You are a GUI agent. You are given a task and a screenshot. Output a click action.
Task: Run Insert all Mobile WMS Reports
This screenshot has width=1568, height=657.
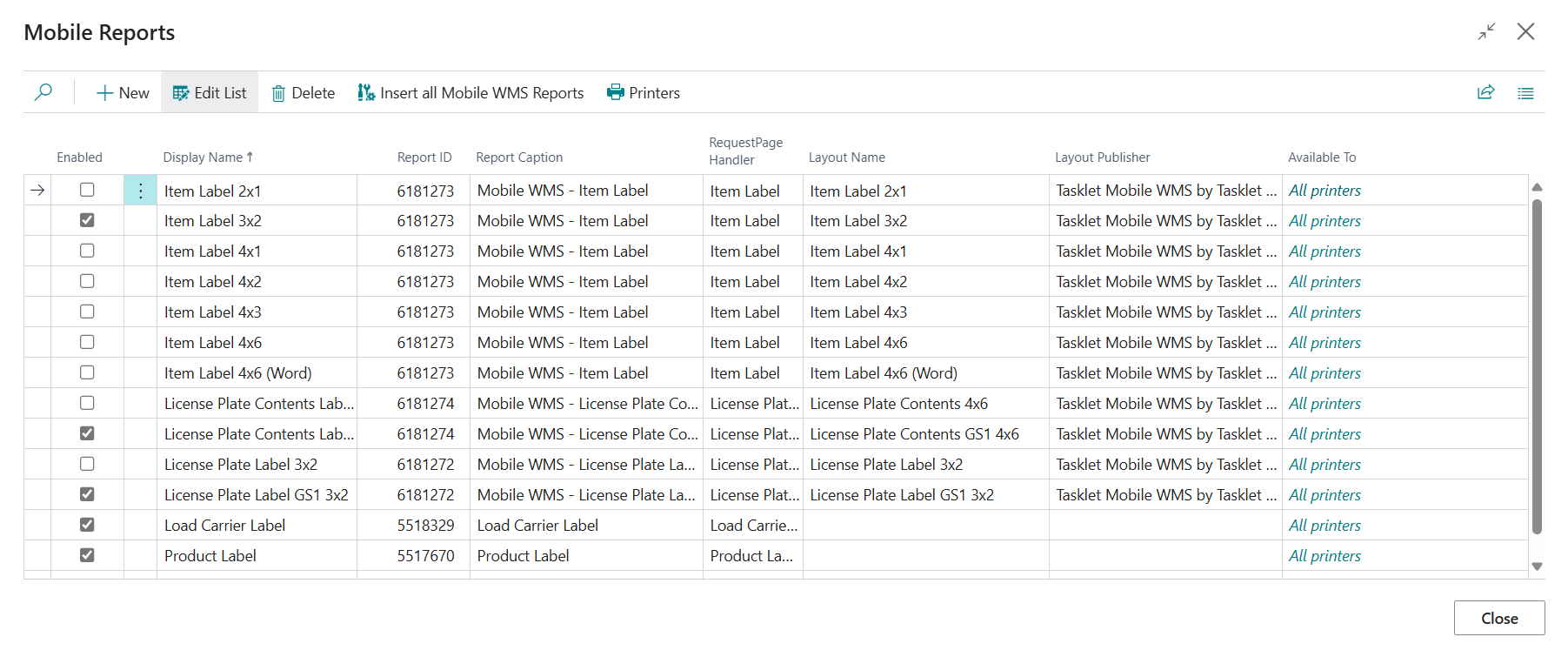[470, 93]
